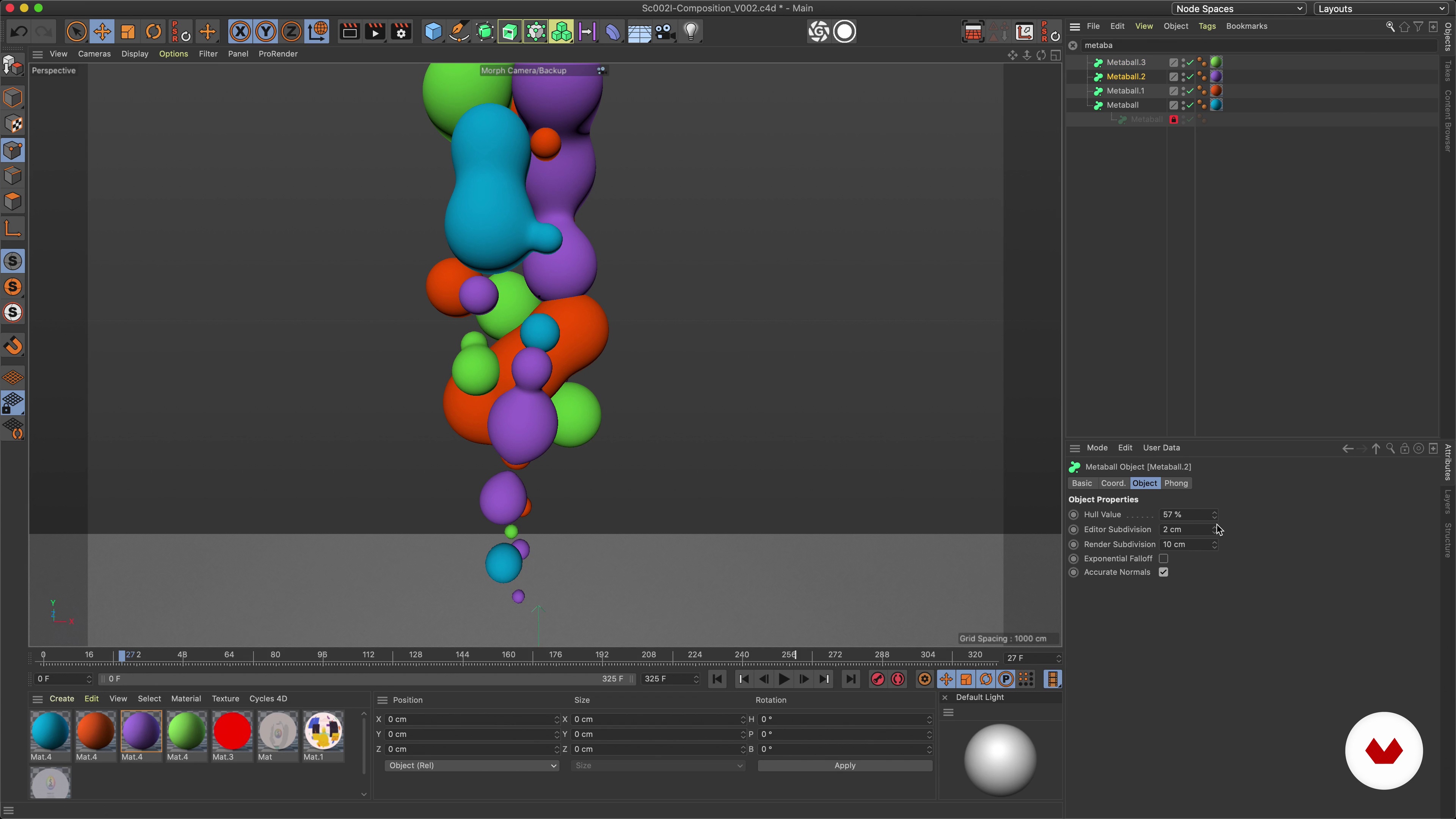Click the Make Editable icon
Screen dimensions: 1456x819
[13, 66]
